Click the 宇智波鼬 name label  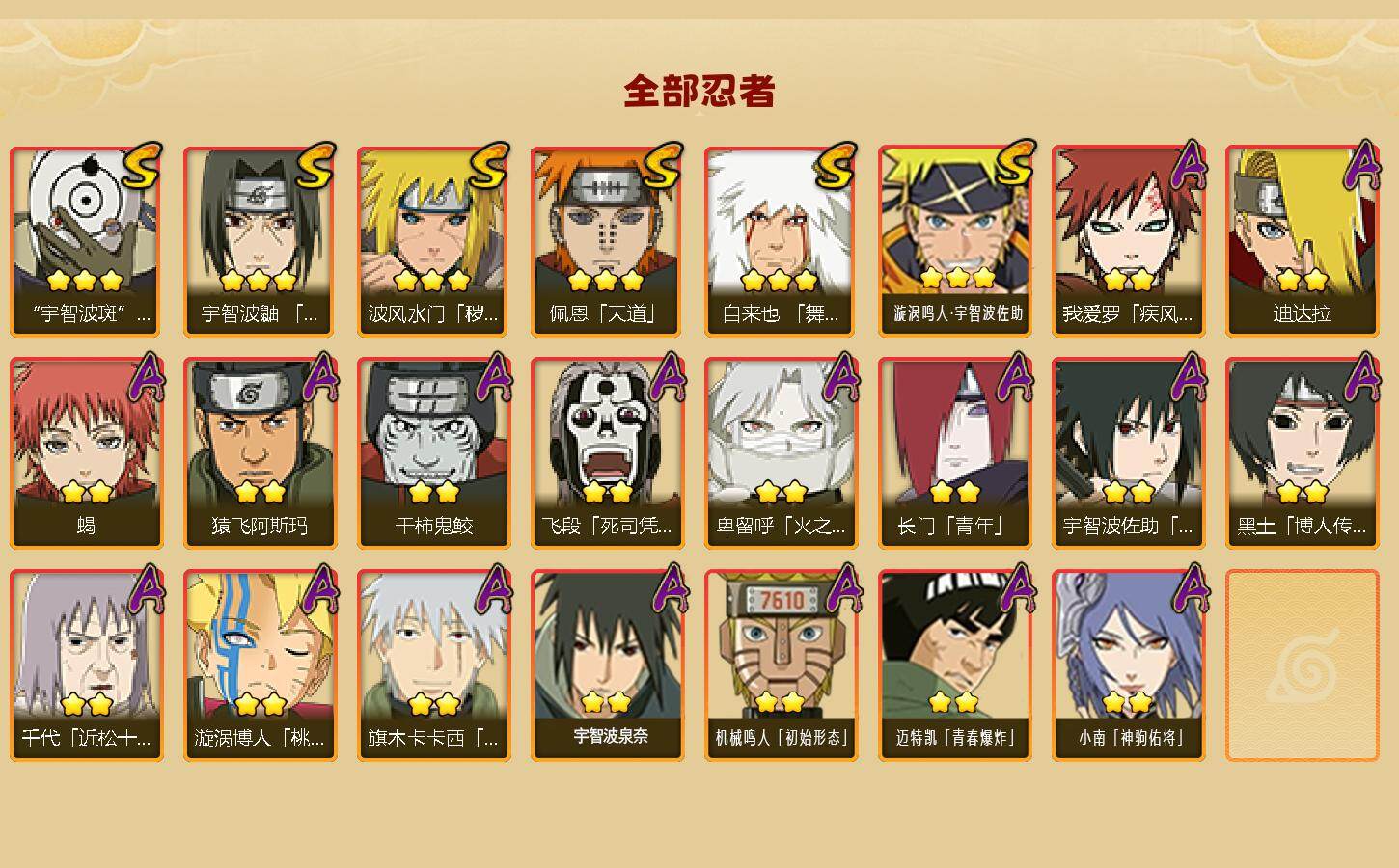click(260, 313)
